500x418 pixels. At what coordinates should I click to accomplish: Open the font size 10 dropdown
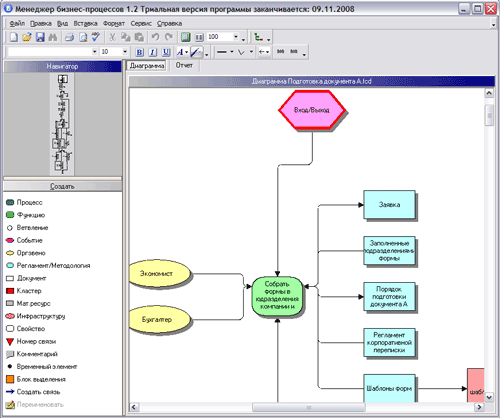(125, 52)
